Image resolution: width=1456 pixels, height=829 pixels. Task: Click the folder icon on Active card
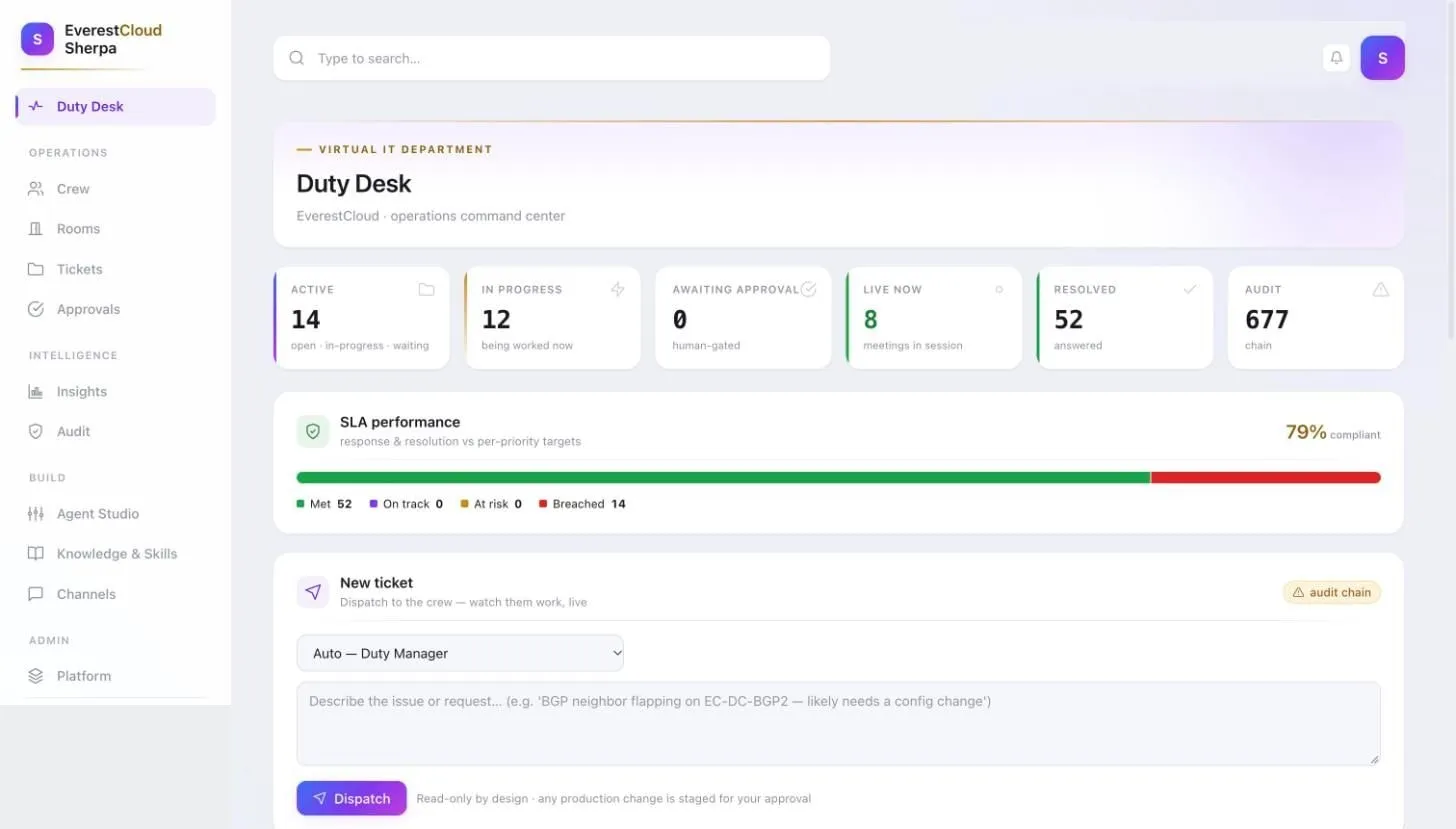point(426,290)
